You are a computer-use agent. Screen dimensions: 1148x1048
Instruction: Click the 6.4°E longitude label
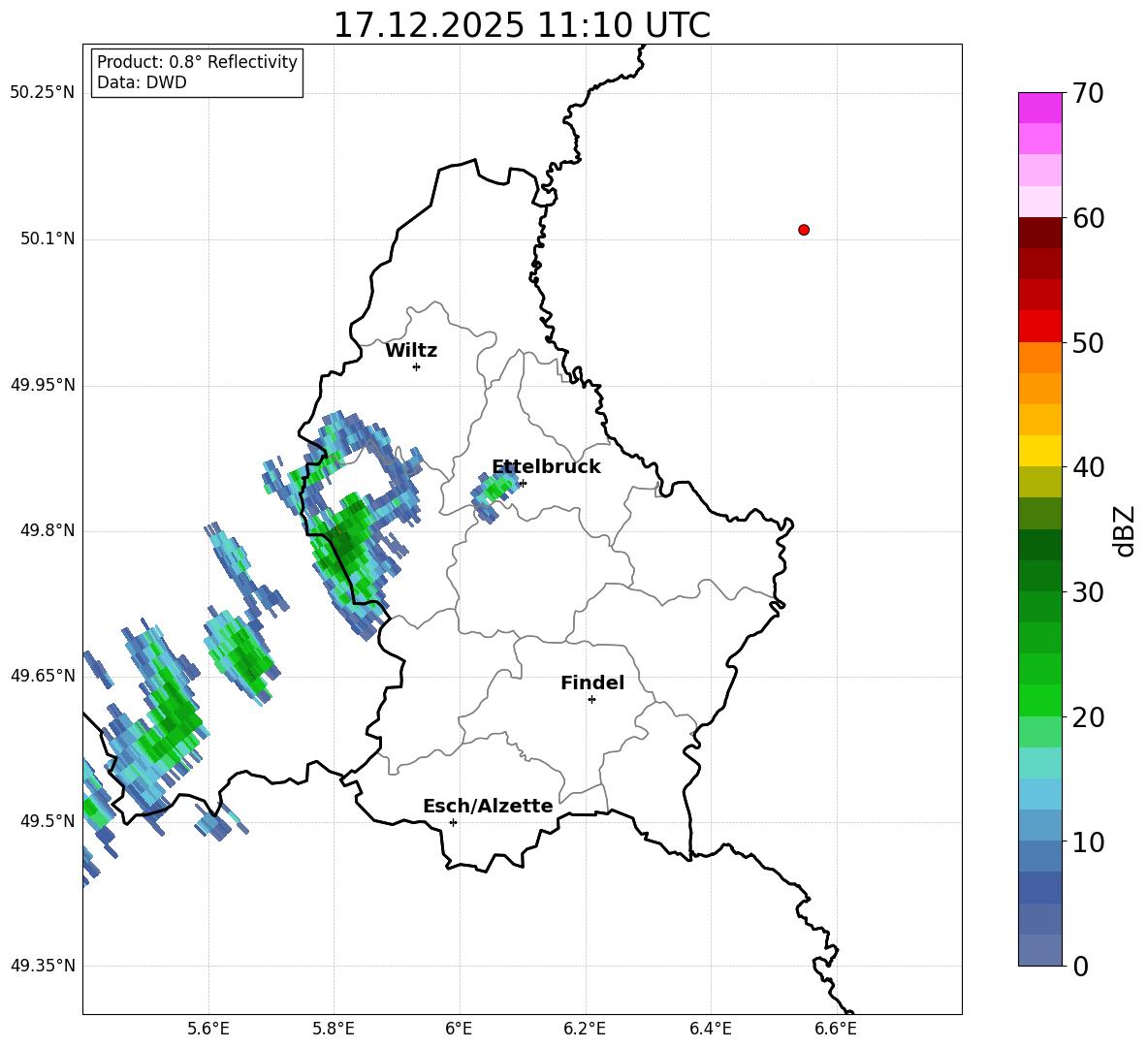(710, 1029)
